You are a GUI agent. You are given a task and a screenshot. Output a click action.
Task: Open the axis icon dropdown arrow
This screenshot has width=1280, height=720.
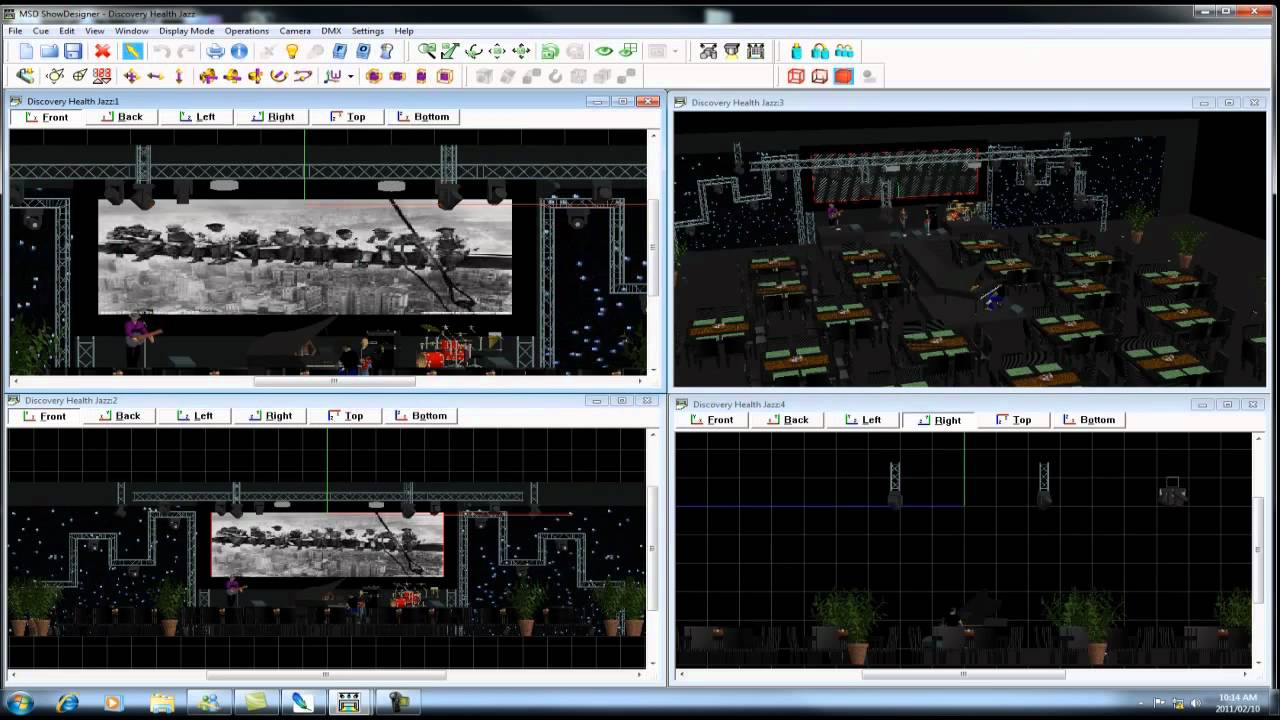[x=350, y=76]
